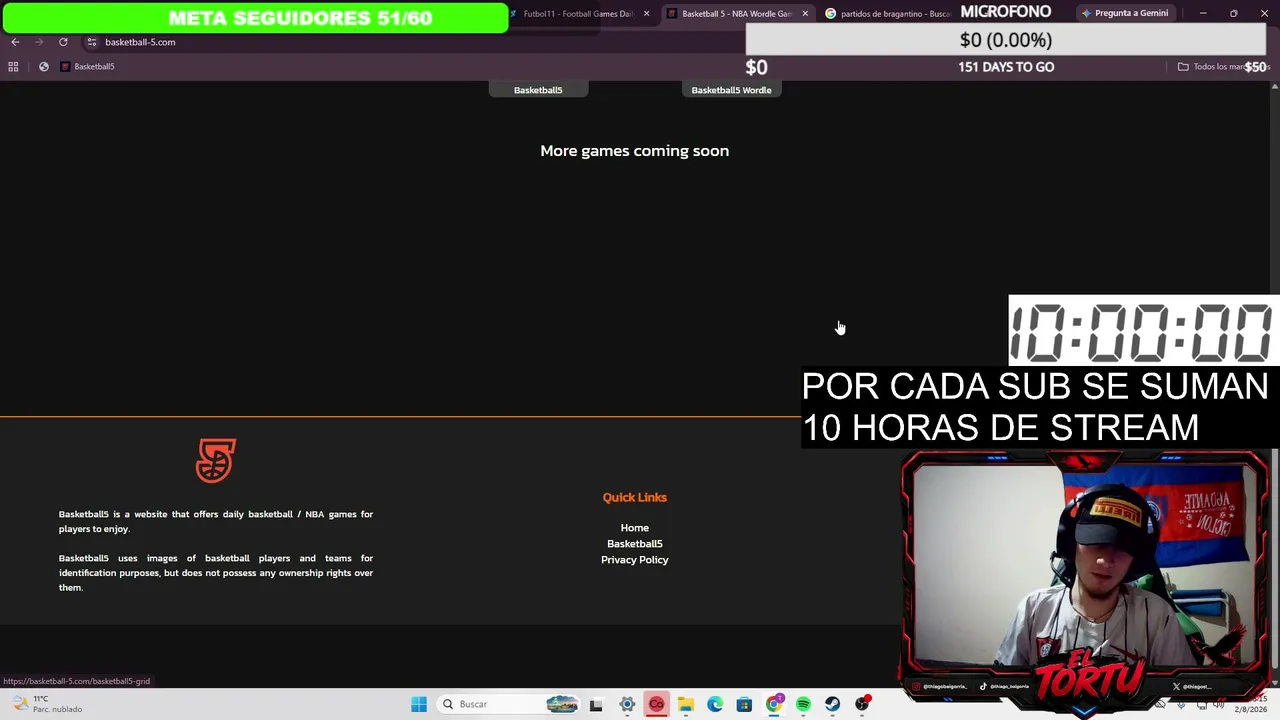Image resolution: width=1280 pixels, height=720 pixels.
Task: Open the Basketball5 bookmark
Action: (x=88, y=66)
